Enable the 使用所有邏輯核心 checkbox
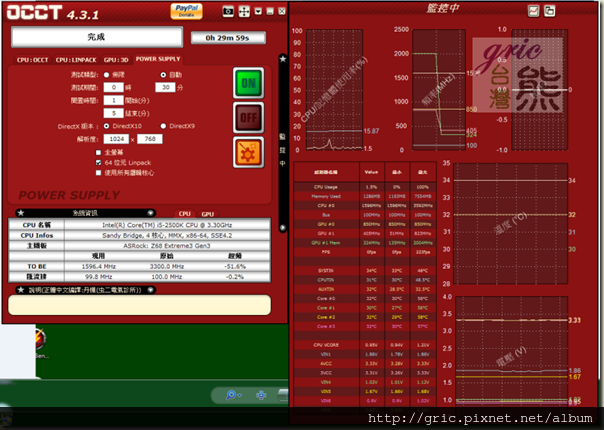604x430 pixels. tap(99, 173)
